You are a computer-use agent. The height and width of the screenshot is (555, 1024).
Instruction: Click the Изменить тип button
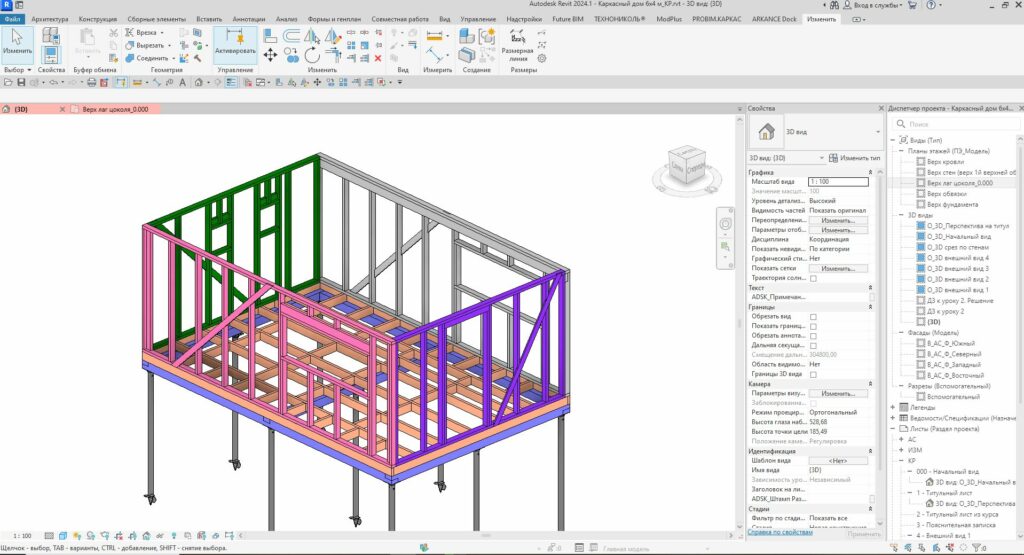coord(854,158)
